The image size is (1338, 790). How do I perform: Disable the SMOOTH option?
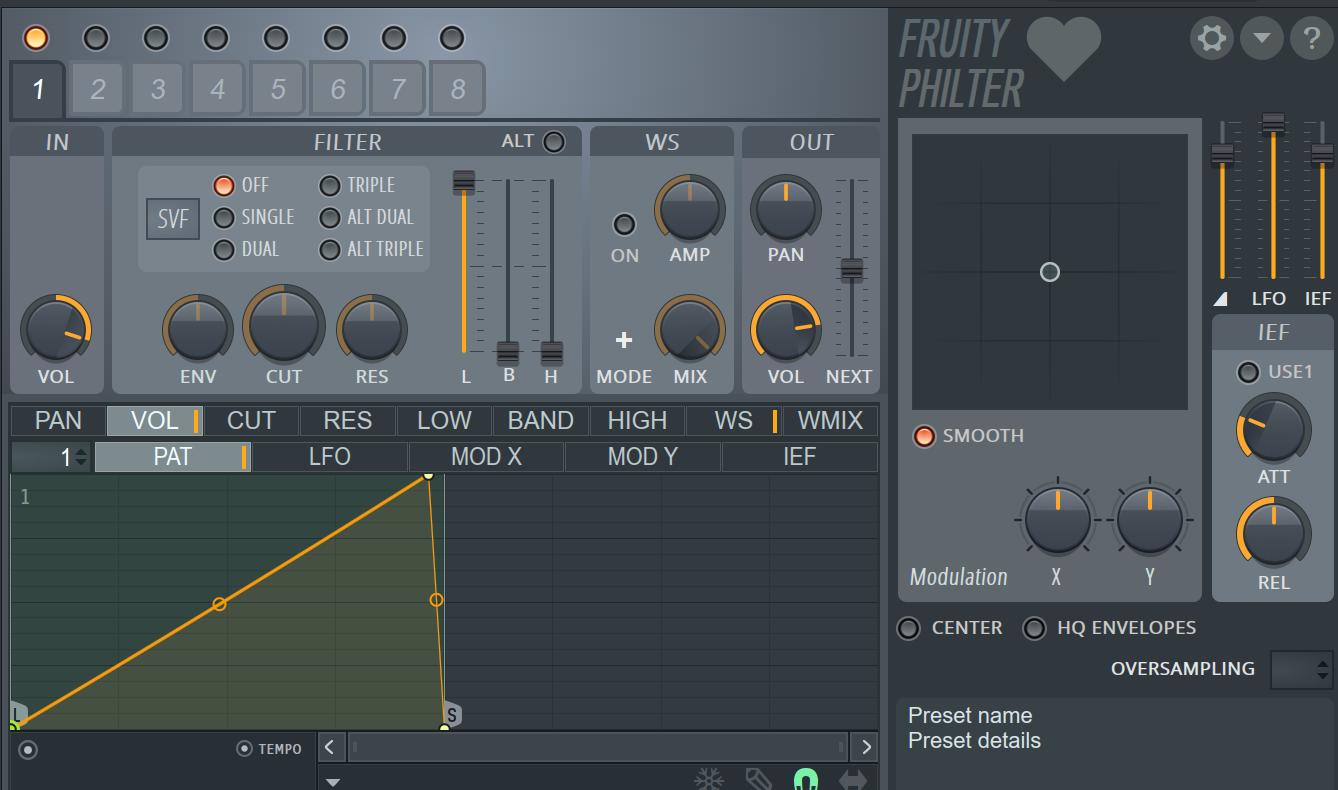925,436
